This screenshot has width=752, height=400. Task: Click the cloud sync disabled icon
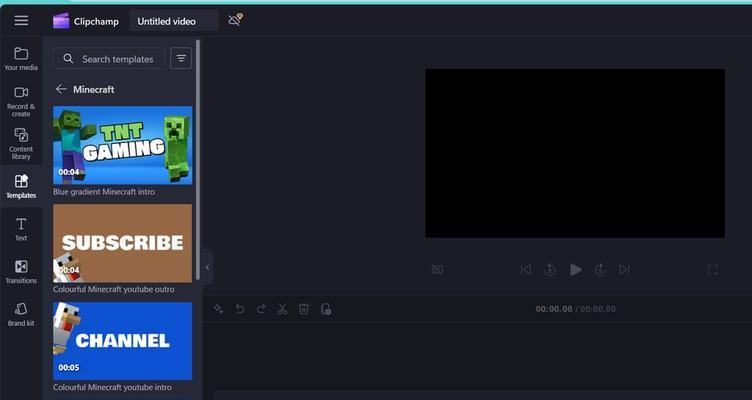235,20
